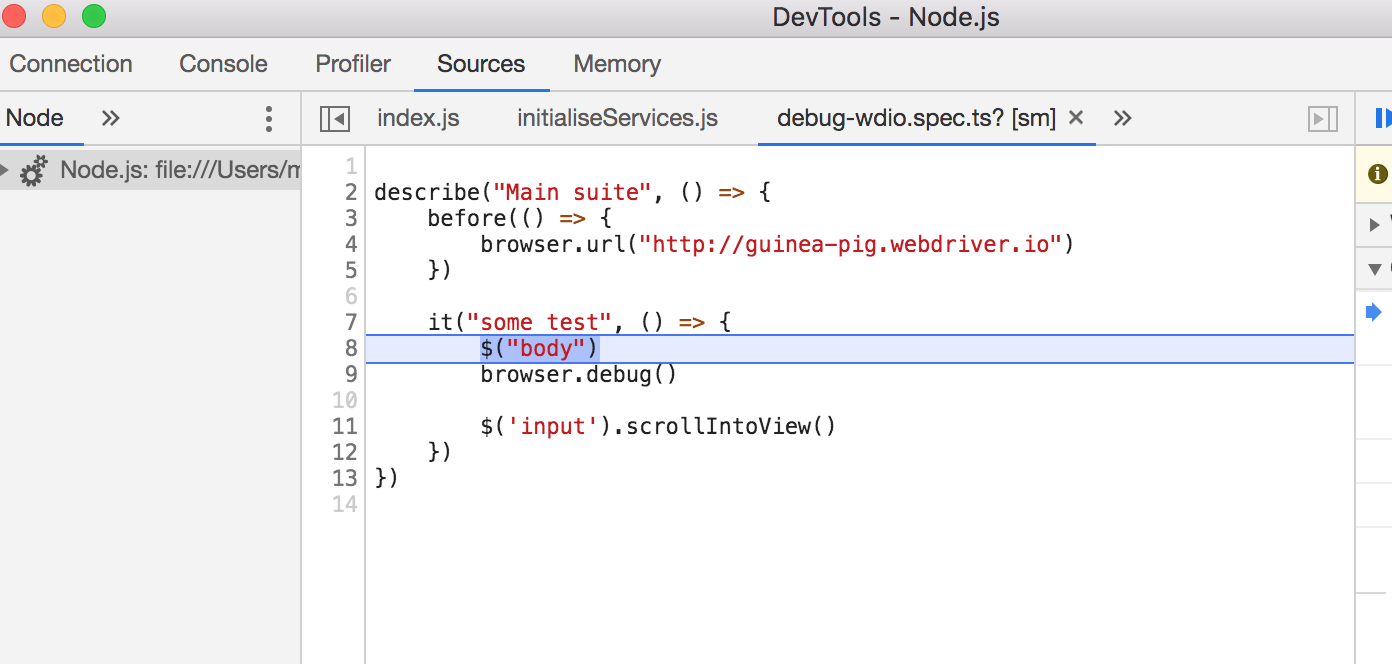Click the macOS yellow minimize button

(x=53, y=16)
